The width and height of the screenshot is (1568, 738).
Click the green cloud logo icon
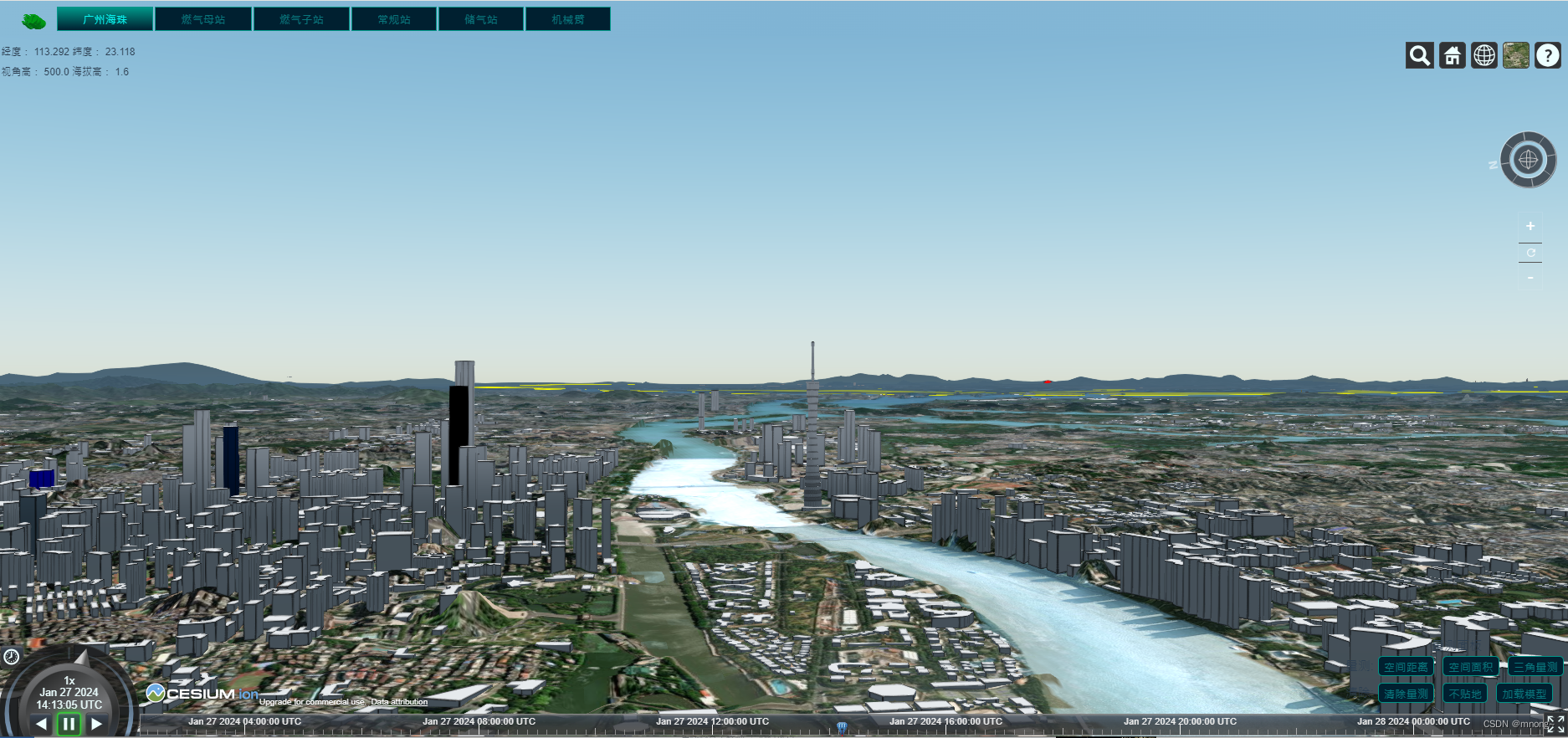(33, 21)
